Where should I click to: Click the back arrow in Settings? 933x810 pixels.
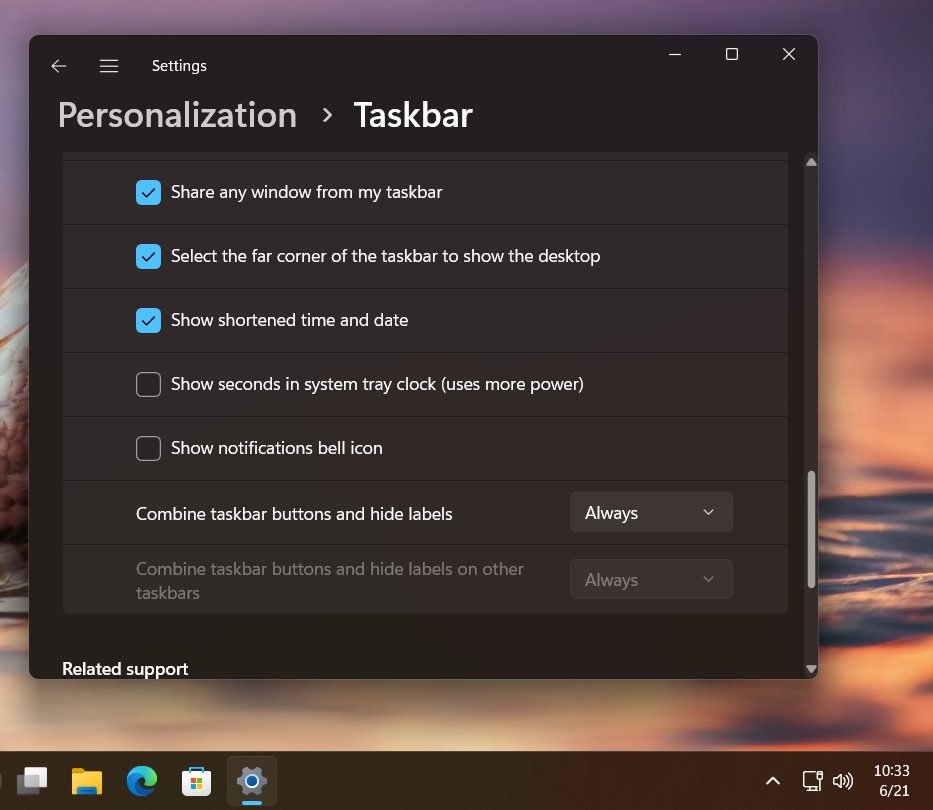coord(58,65)
